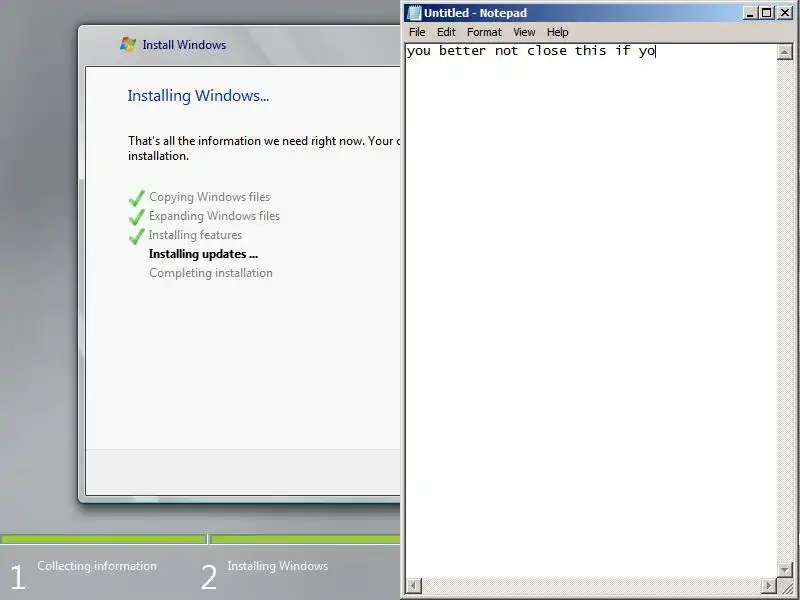Maximize the Untitled - Notepad window
This screenshot has height=600, width=800.
coord(766,13)
